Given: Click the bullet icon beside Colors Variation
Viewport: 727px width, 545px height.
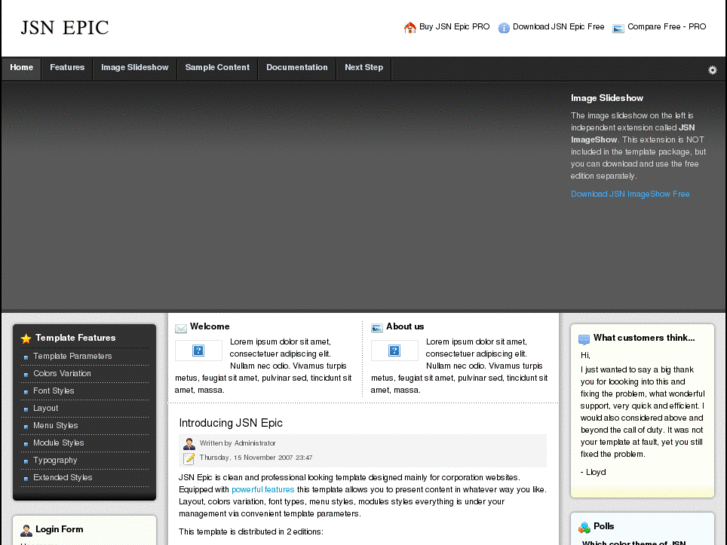Looking at the screenshot, I should click(x=26, y=374).
